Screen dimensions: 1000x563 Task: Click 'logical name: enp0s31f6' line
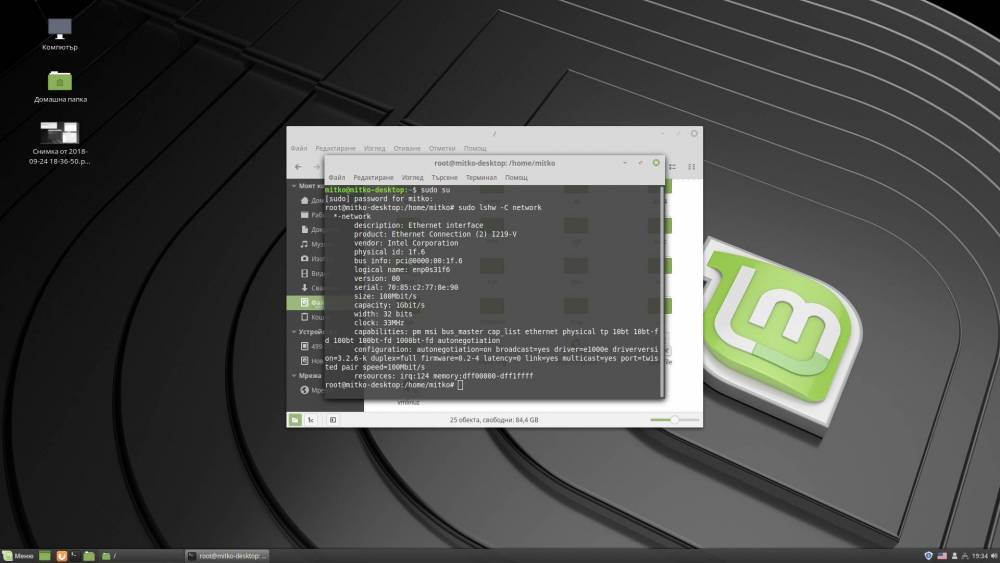402,270
